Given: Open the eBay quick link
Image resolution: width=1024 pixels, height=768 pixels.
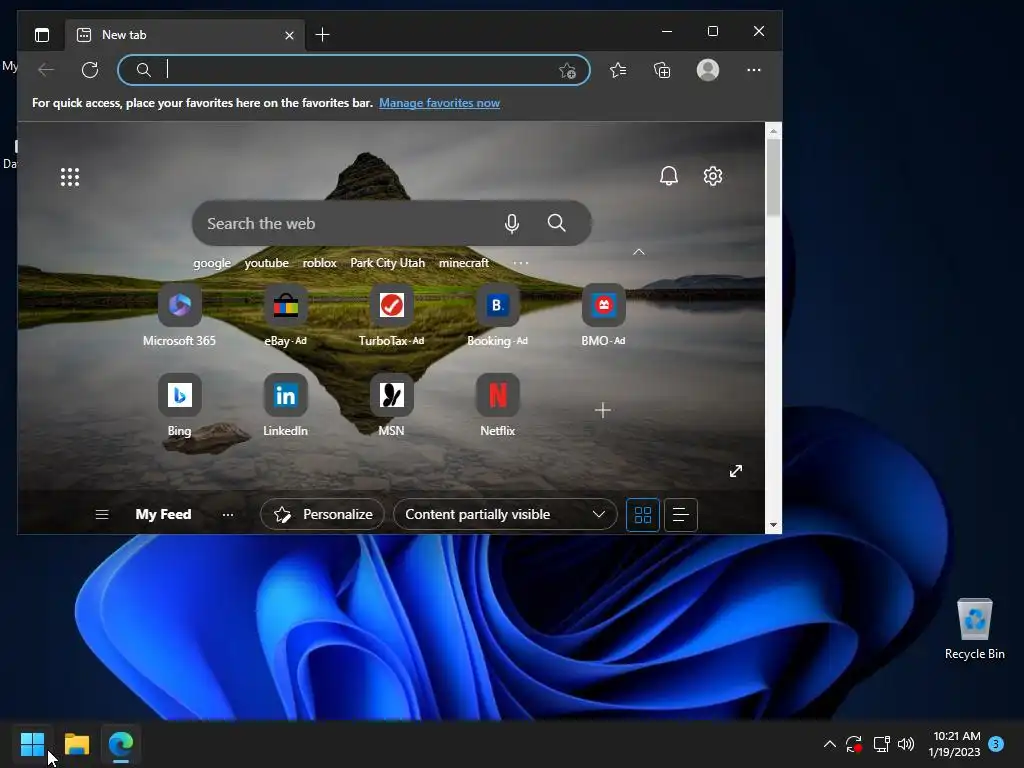Looking at the screenshot, I should [285, 315].
